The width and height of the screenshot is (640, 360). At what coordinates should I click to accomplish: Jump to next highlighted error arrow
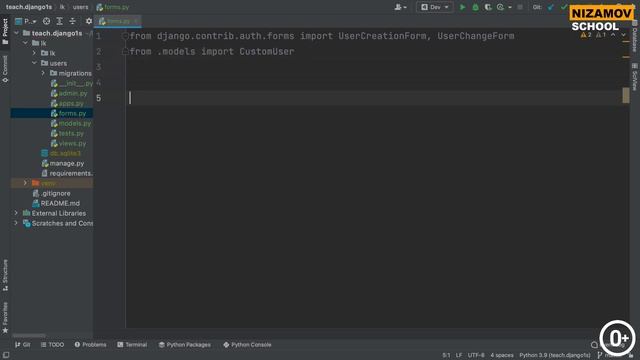pyautogui.click(x=623, y=35)
